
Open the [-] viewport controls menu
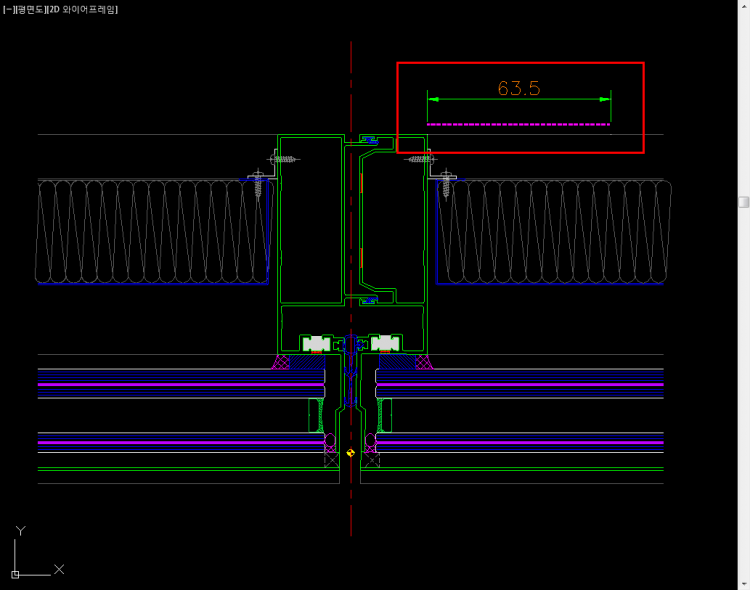tap(8, 9)
